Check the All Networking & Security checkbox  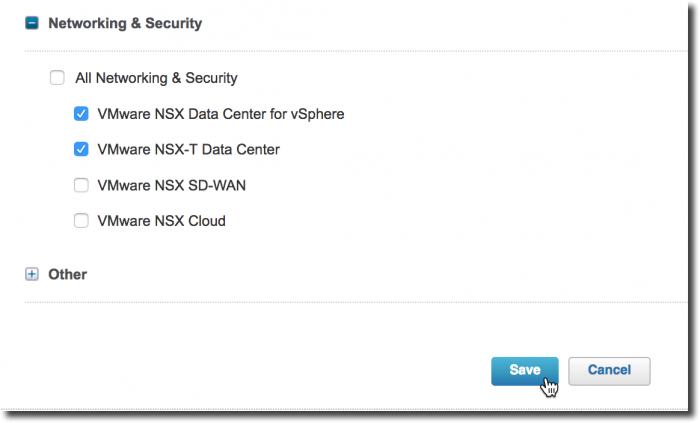57,78
